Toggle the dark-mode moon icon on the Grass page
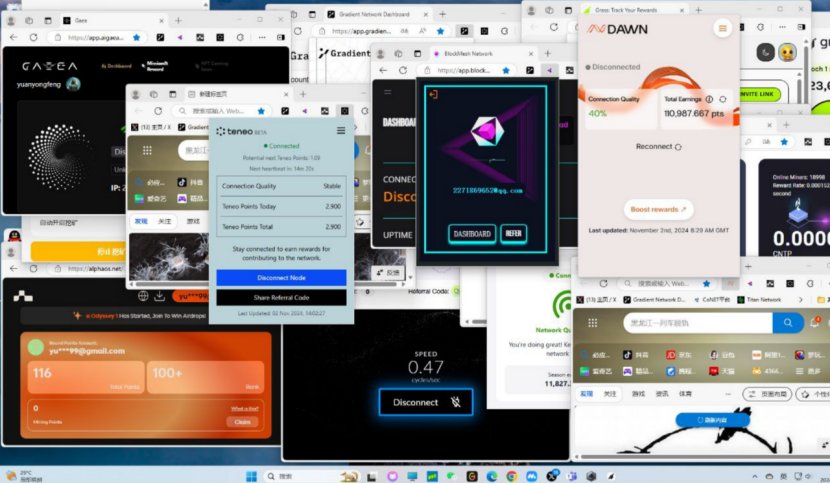 765,52
